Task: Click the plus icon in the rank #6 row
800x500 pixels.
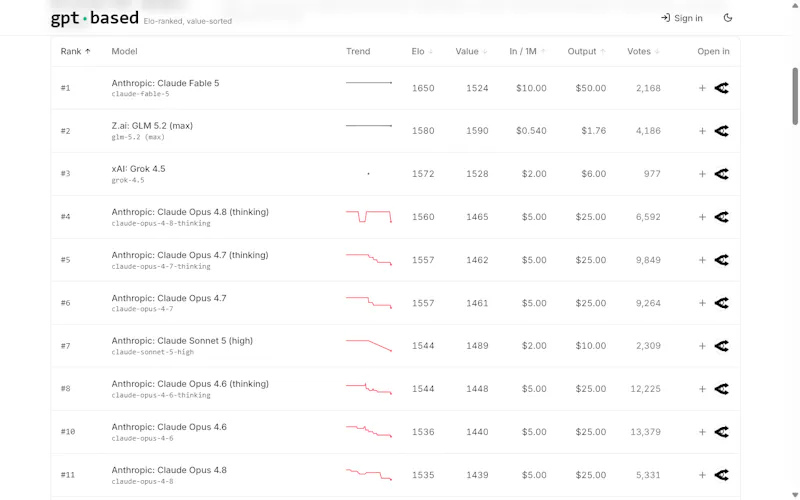Action: coord(702,303)
